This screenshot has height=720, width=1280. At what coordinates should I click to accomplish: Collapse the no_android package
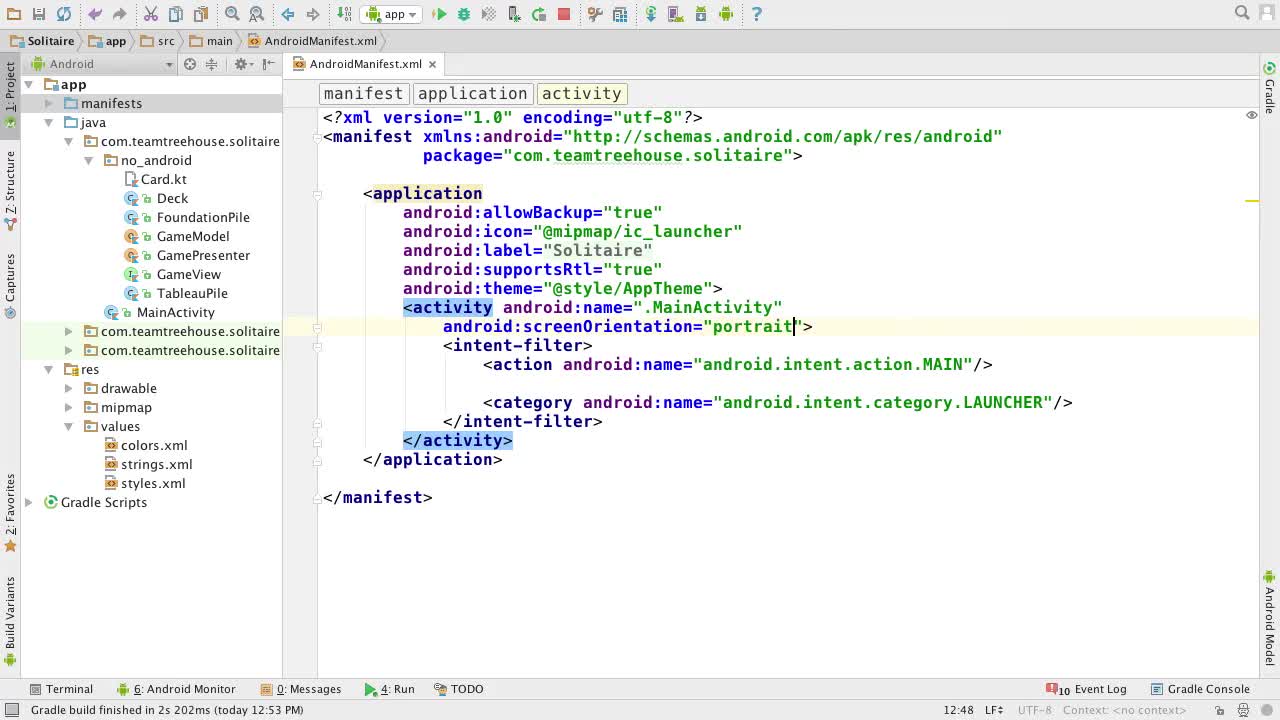click(89, 161)
